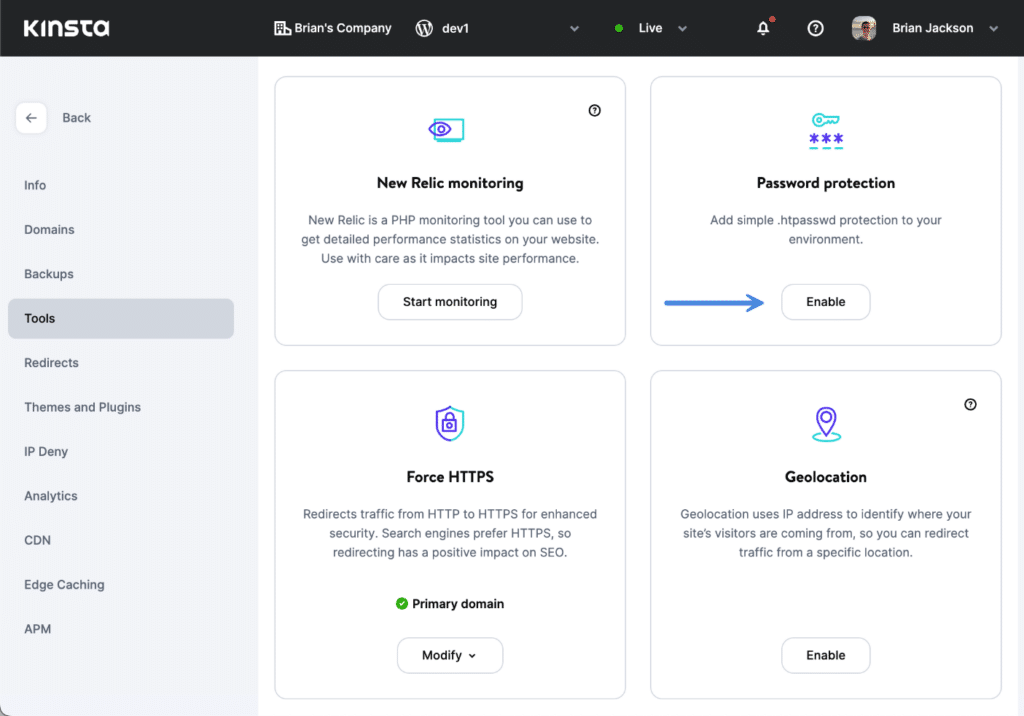
Task: Click the Back label in sidebar
Action: pos(76,118)
